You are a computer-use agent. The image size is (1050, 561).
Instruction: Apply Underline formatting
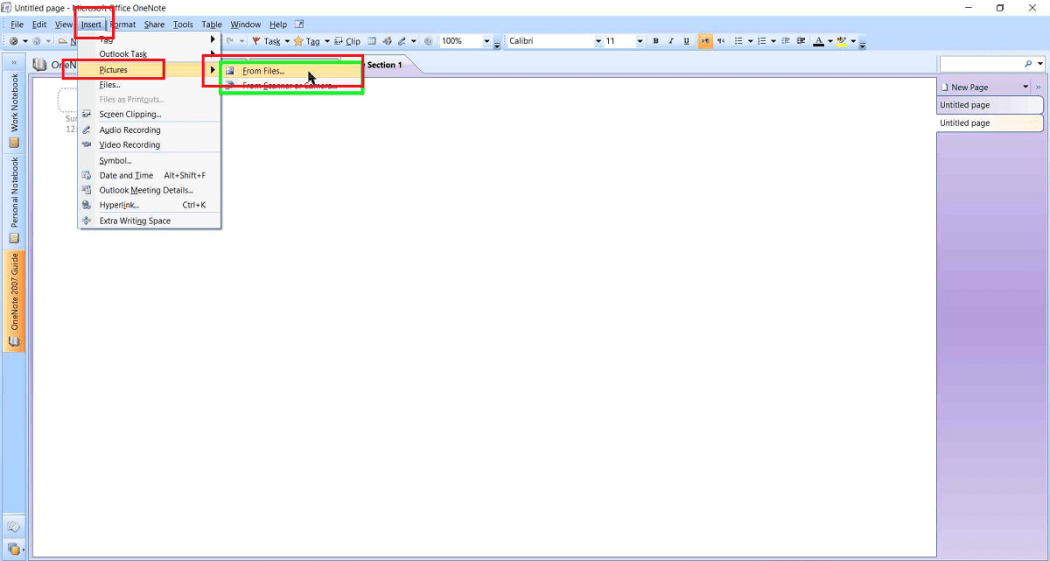click(686, 41)
